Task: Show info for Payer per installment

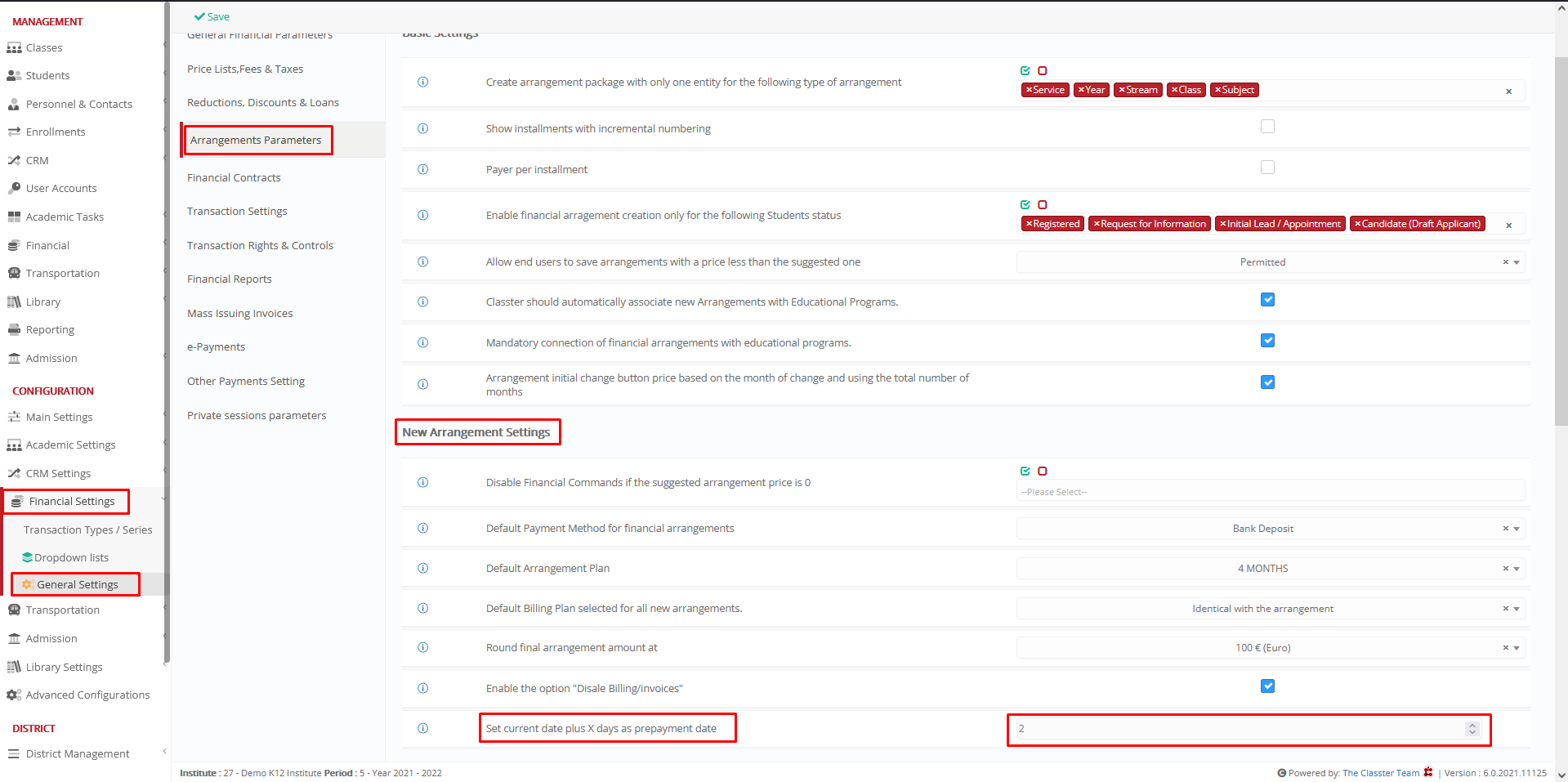Action: 423,169
